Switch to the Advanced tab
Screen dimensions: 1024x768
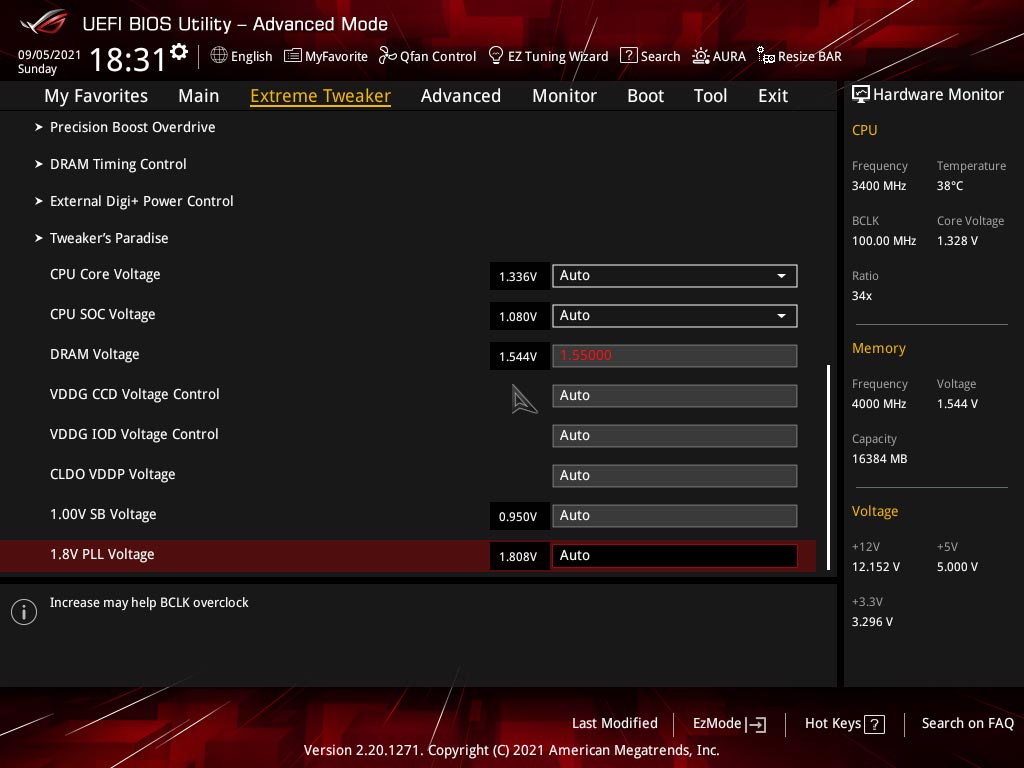460,95
